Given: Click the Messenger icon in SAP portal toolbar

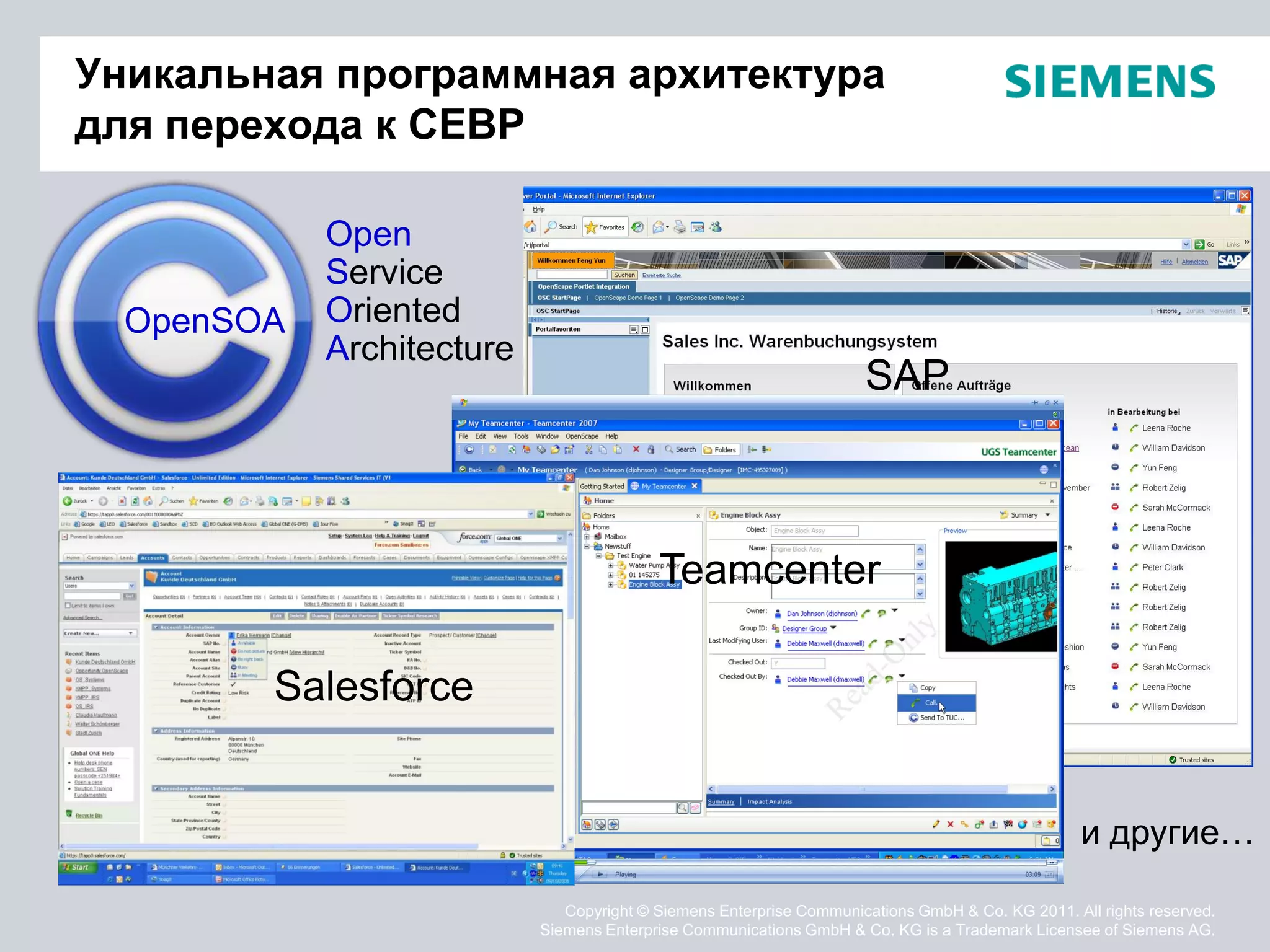Looking at the screenshot, I should tap(716, 227).
